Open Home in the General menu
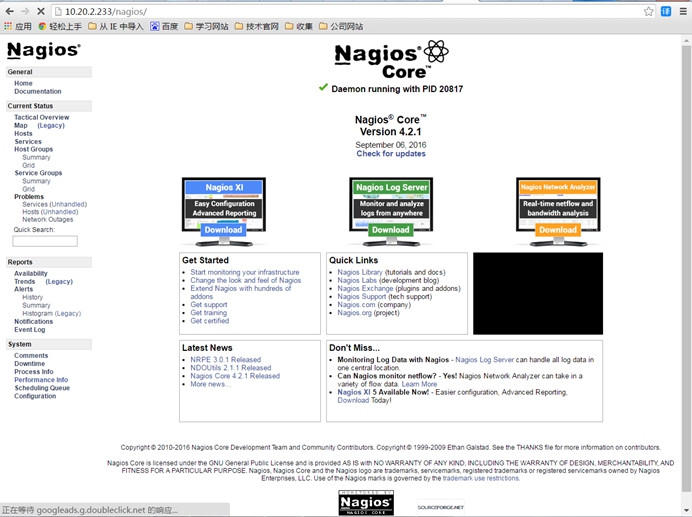 pyautogui.click(x=23, y=83)
